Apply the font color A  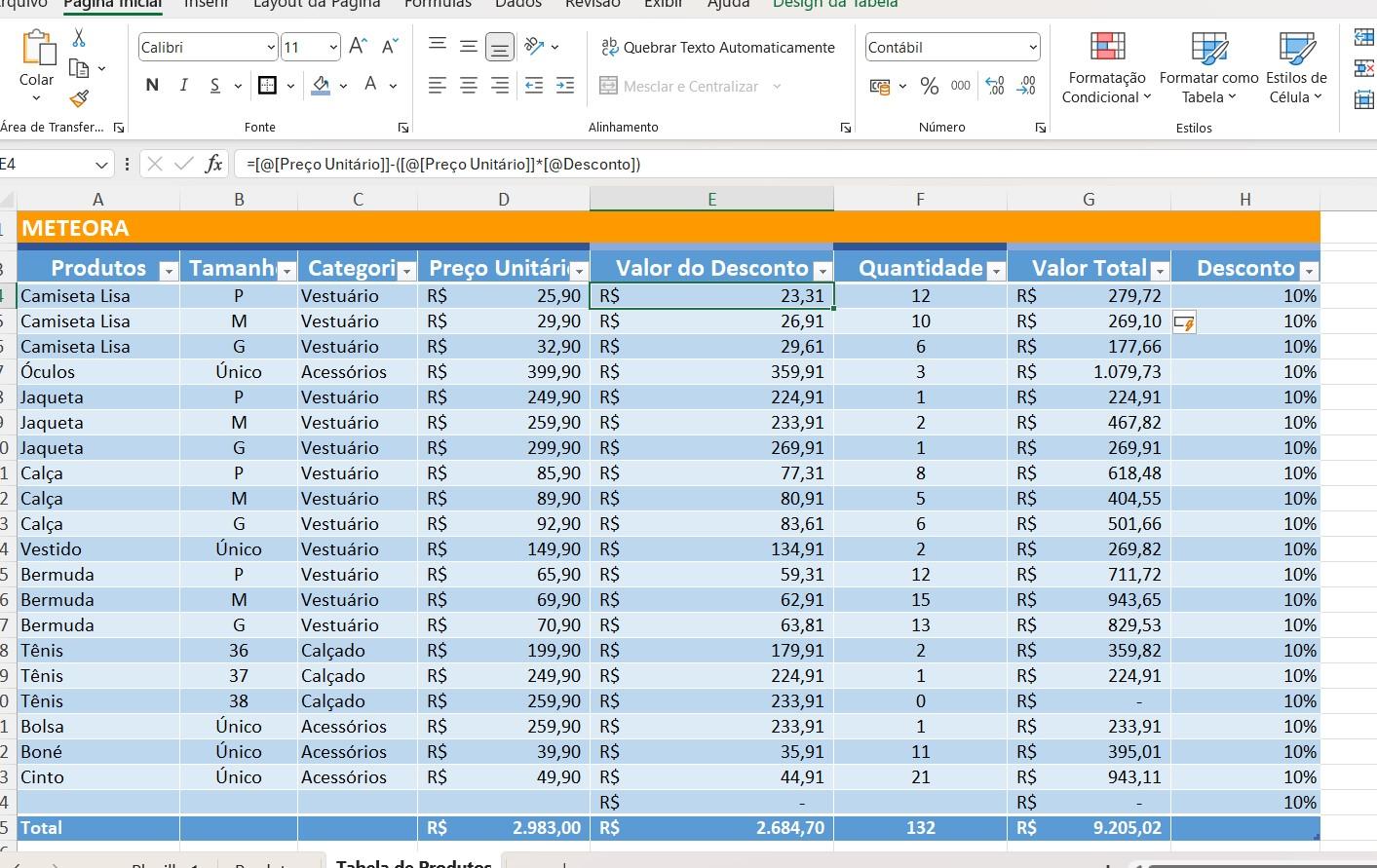click(x=370, y=86)
